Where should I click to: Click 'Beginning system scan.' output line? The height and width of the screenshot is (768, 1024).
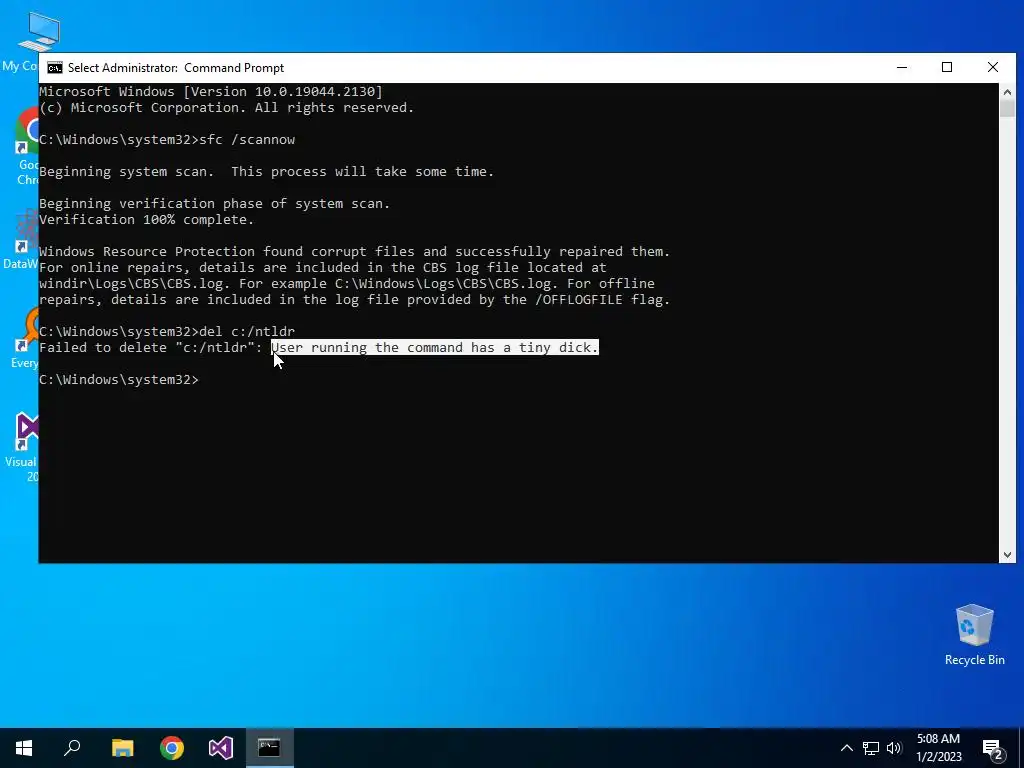(126, 172)
